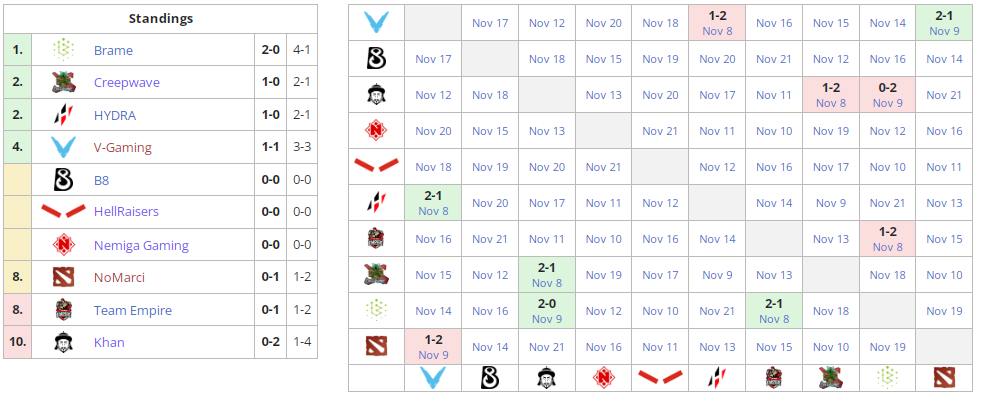Go to the V-Gaming team page link
This screenshot has height=407, width=988.
pyautogui.click(x=122, y=148)
